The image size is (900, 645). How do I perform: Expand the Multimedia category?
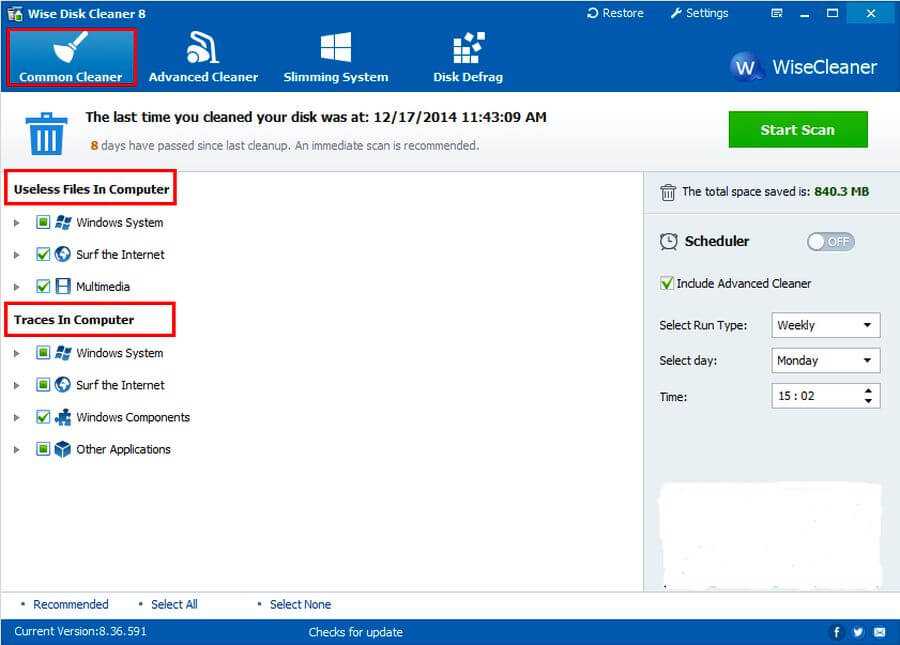point(16,286)
